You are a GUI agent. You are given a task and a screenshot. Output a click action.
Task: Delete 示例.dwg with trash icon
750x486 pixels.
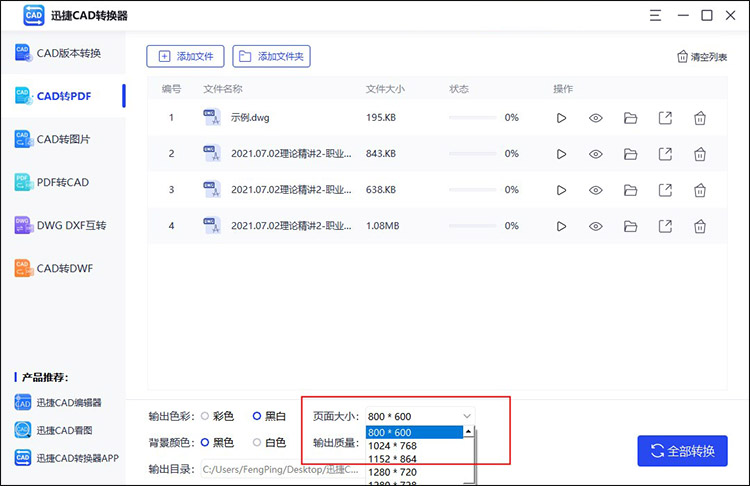(x=700, y=118)
